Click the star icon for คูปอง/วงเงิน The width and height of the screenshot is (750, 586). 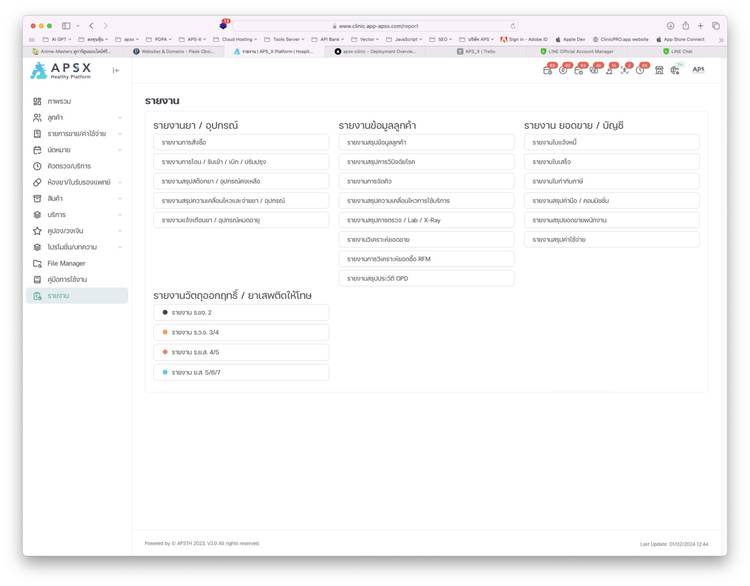tap(37, 231)
